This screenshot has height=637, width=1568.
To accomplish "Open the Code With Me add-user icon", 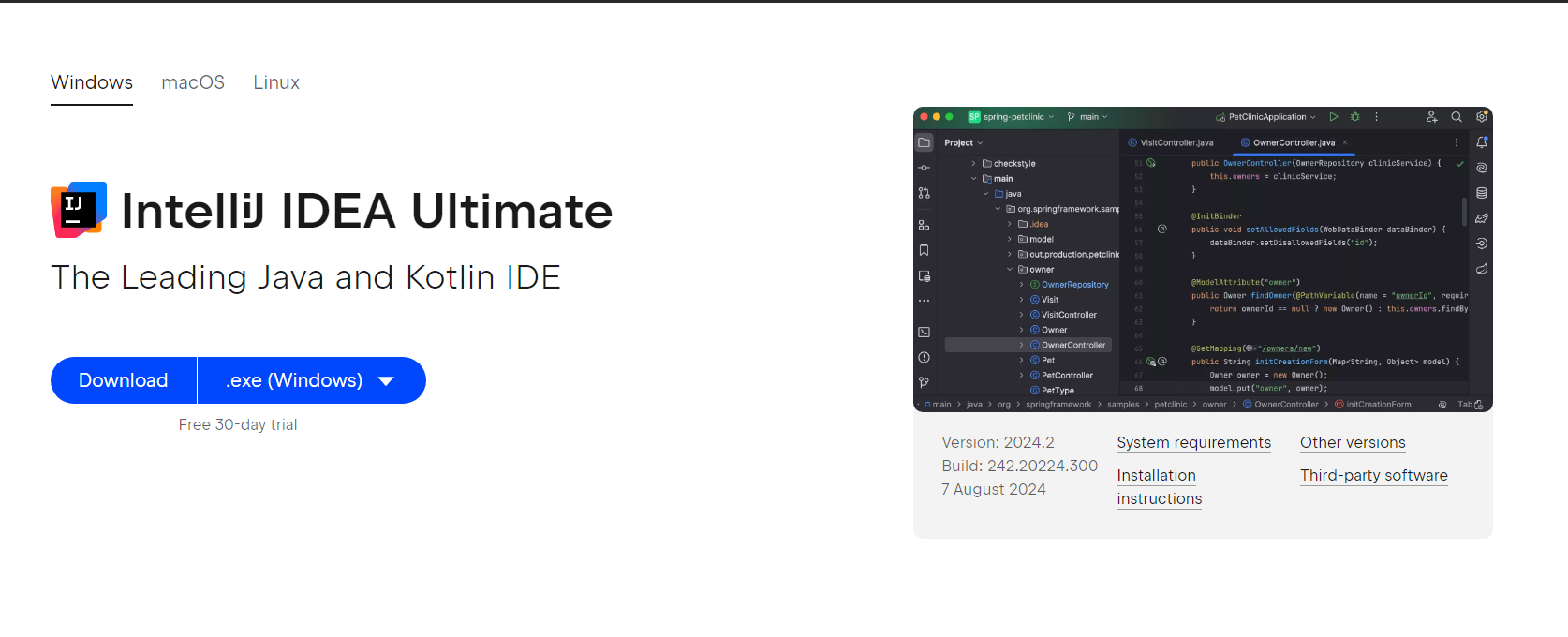I will click(1431, 117).
